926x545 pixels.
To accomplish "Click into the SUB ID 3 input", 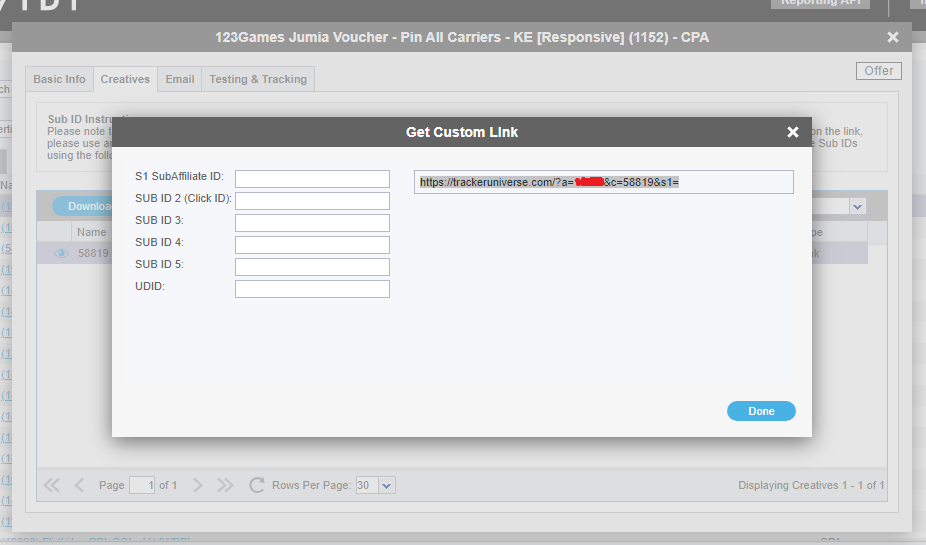I will [x=312, y=223].
